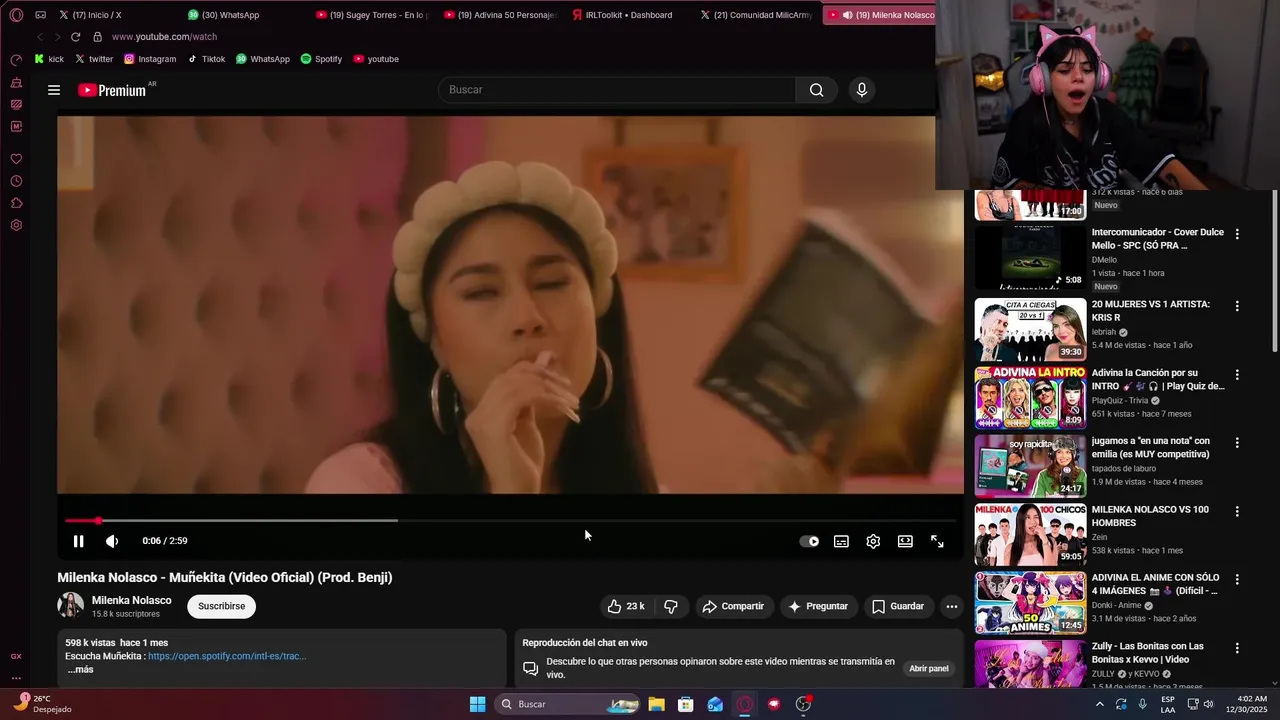Open the sidebar Extensions cube icon
1280x720 pixels.
pyautogui.click(x=16, y=203)
